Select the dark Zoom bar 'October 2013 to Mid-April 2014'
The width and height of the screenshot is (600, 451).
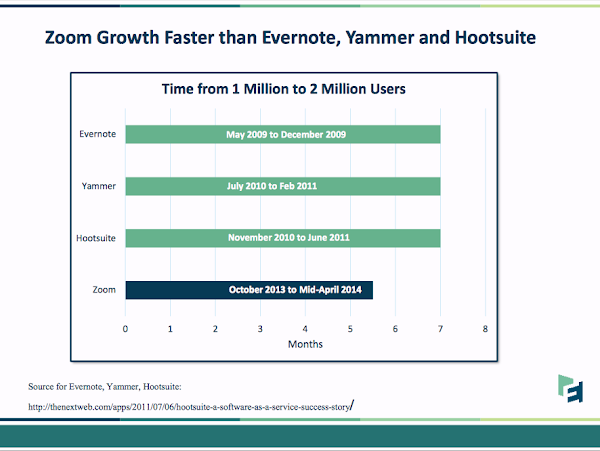click(249, 290)
